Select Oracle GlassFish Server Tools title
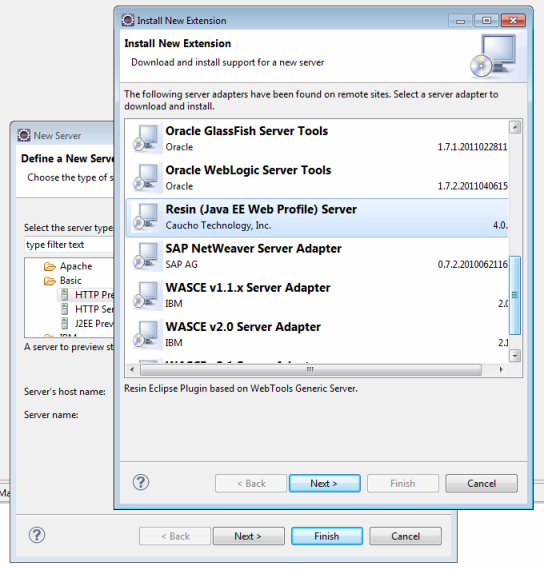Image resolution: width=544 pixels, height=570 pixels. (x=247, y=131)
